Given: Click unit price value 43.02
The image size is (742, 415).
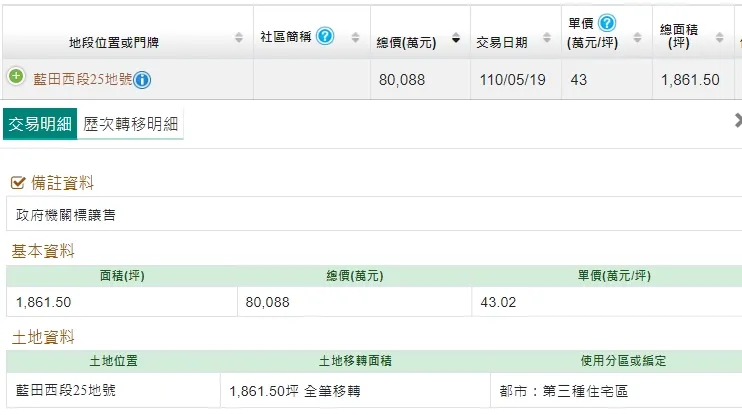Looking at the screenshot, I should (498, 302).
